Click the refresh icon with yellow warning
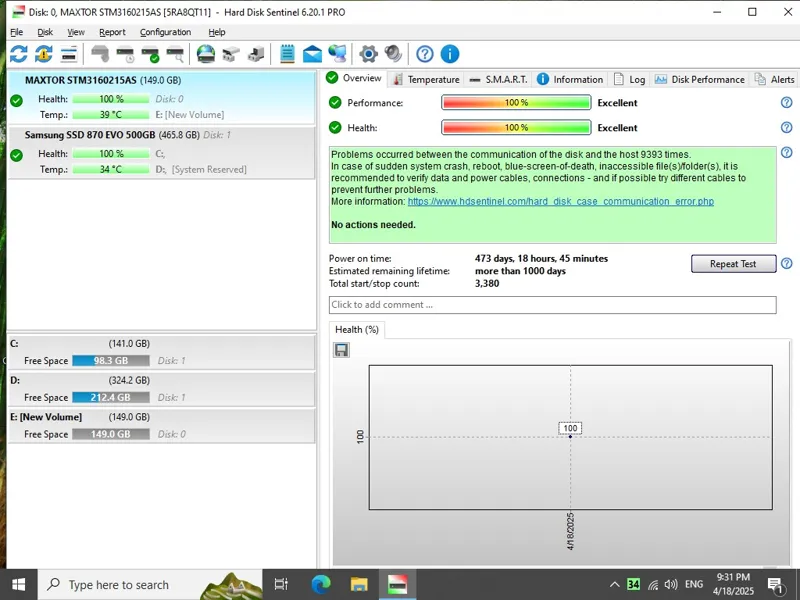This screenshot has width=800, height=600. coord(44,54)
